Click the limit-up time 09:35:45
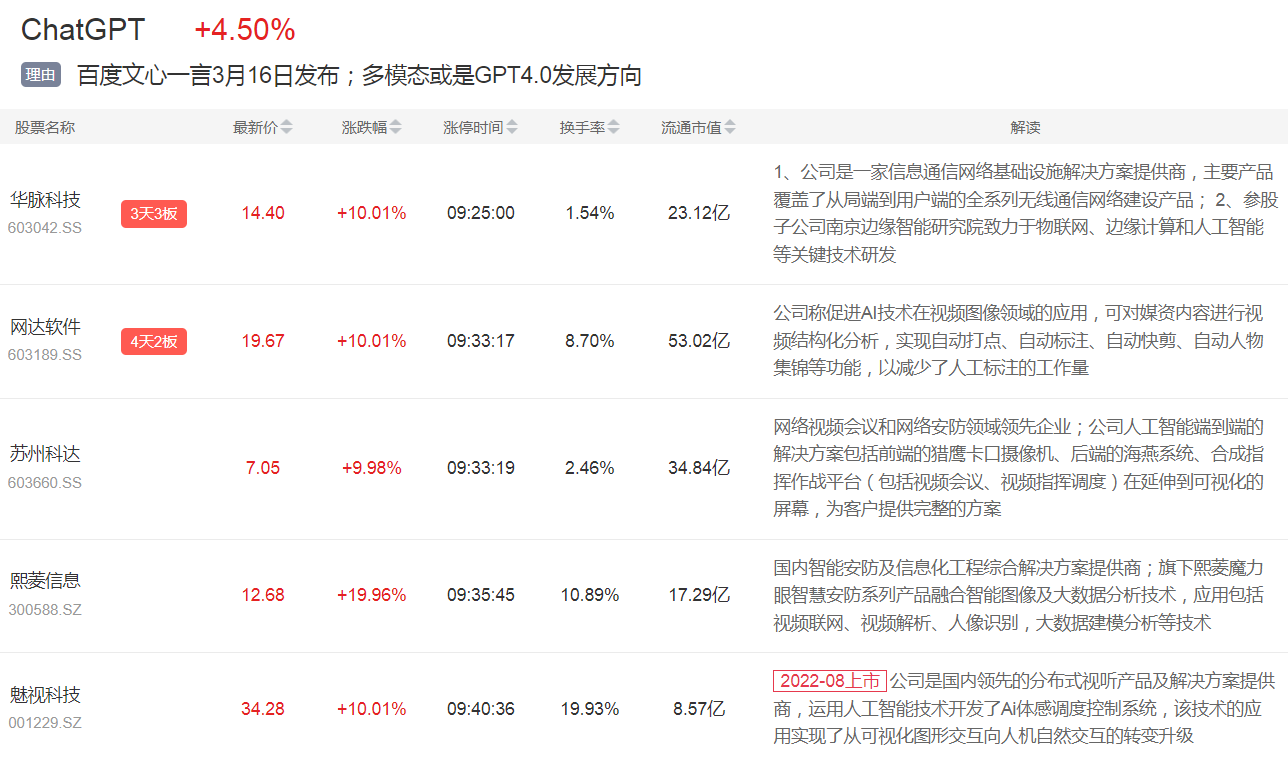1288x758 pixels. (x=481, y=595)
